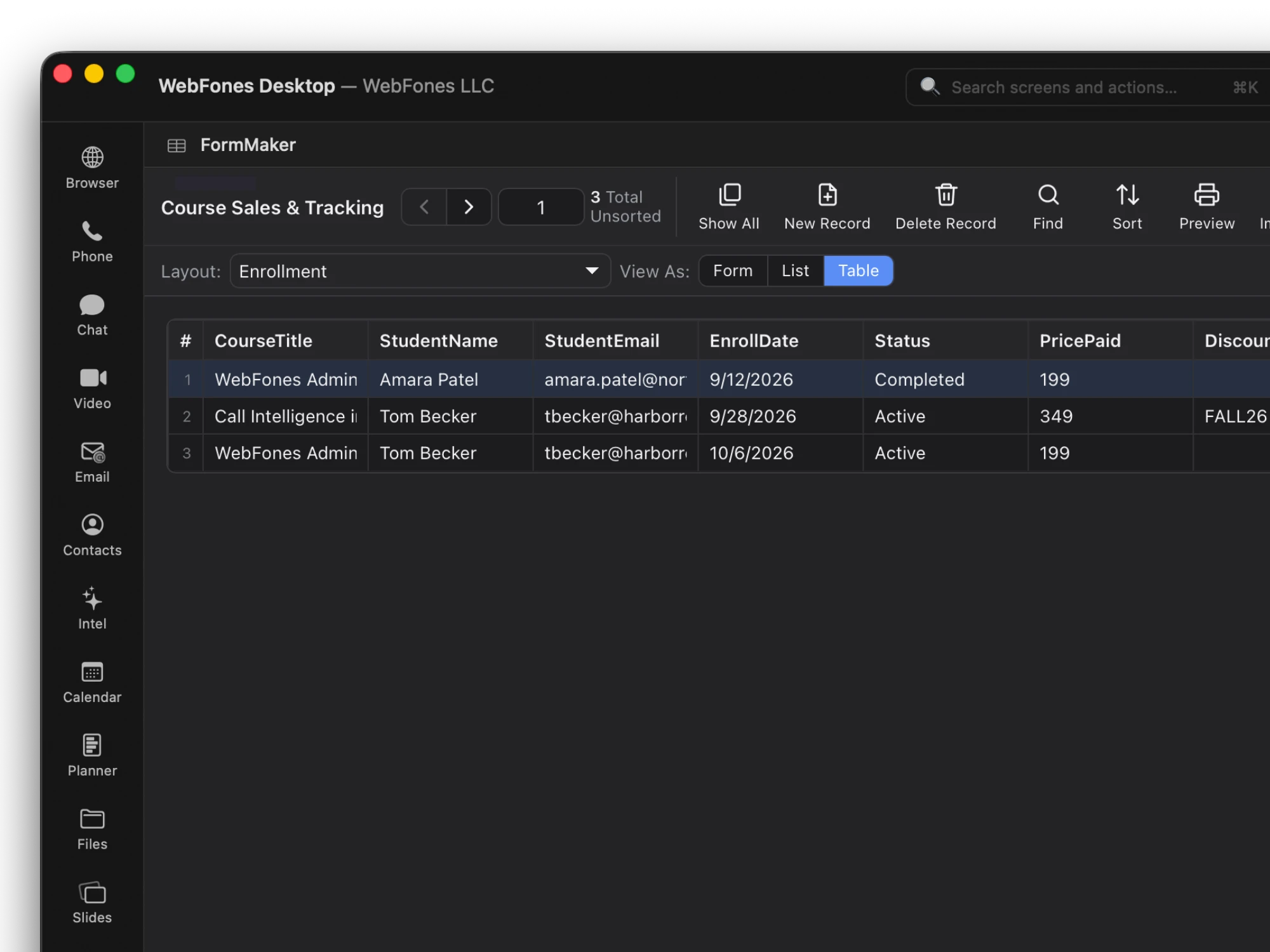Click the Preview printer icon
Image resolution: width=1270 pixels, height=952 pixels.
[1206, 195]
